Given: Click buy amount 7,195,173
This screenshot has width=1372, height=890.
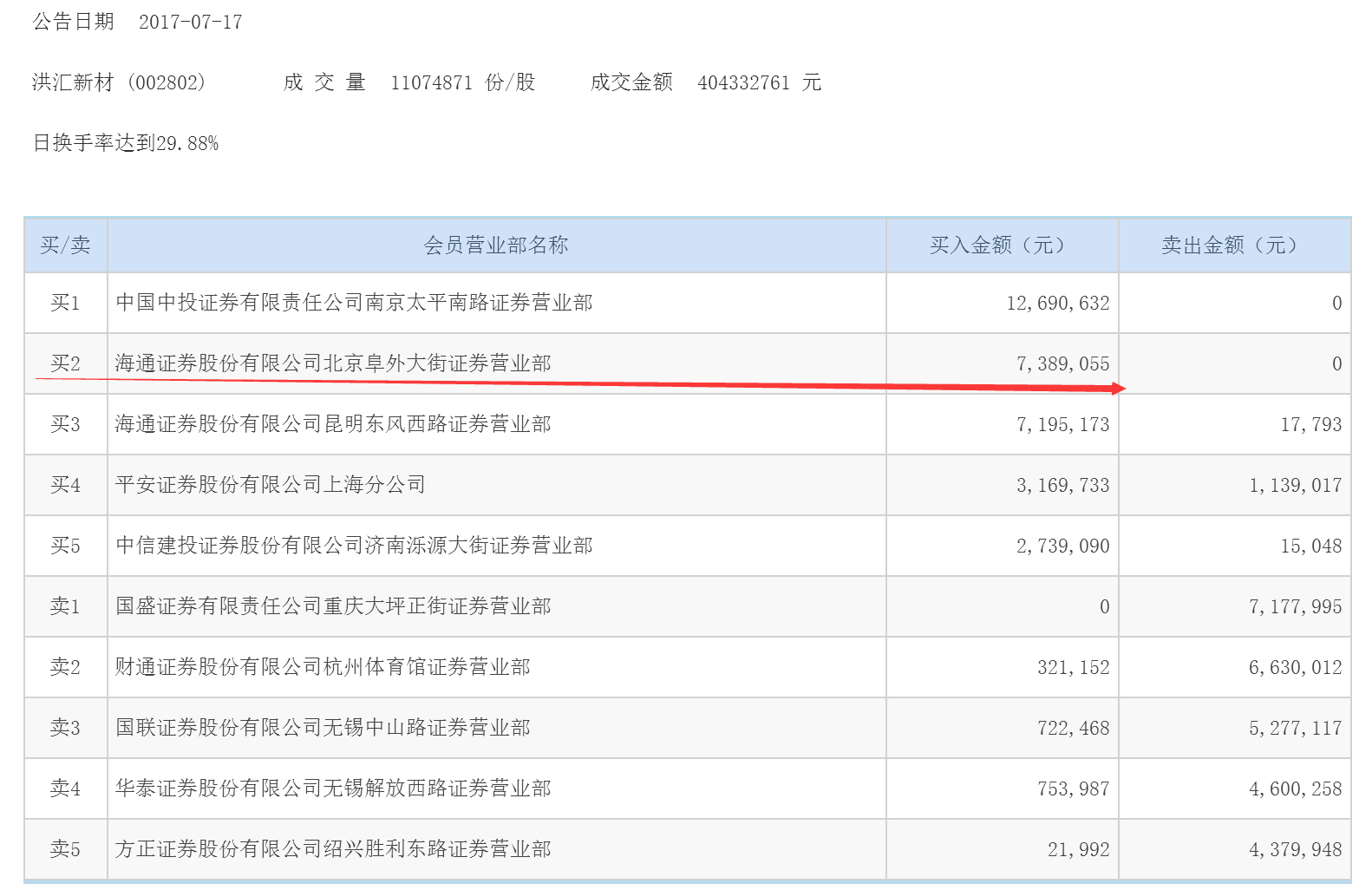Looking at the screenshot, I should click(x=1063, y=424).
